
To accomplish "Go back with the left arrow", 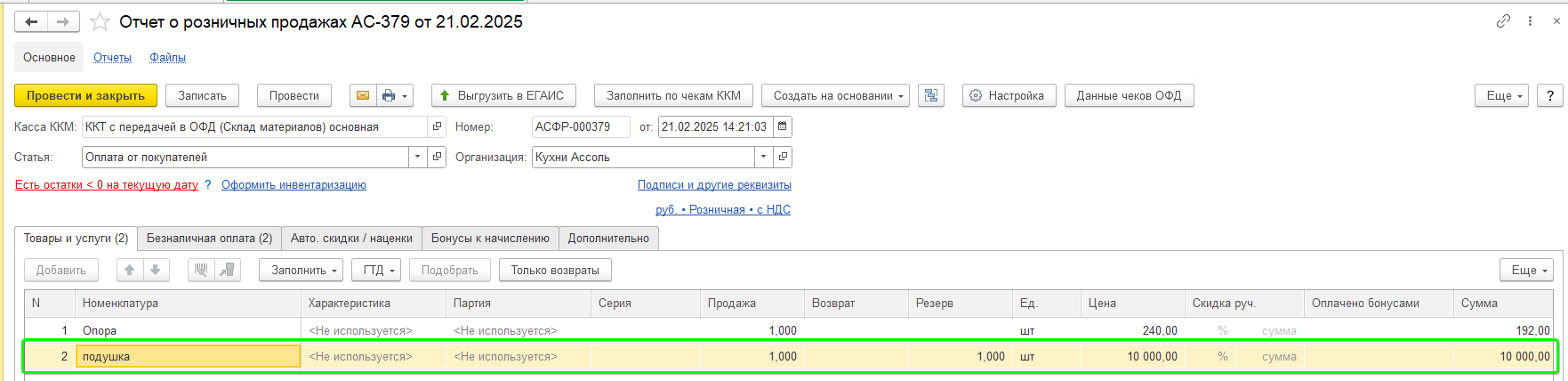I will (31, 22).
